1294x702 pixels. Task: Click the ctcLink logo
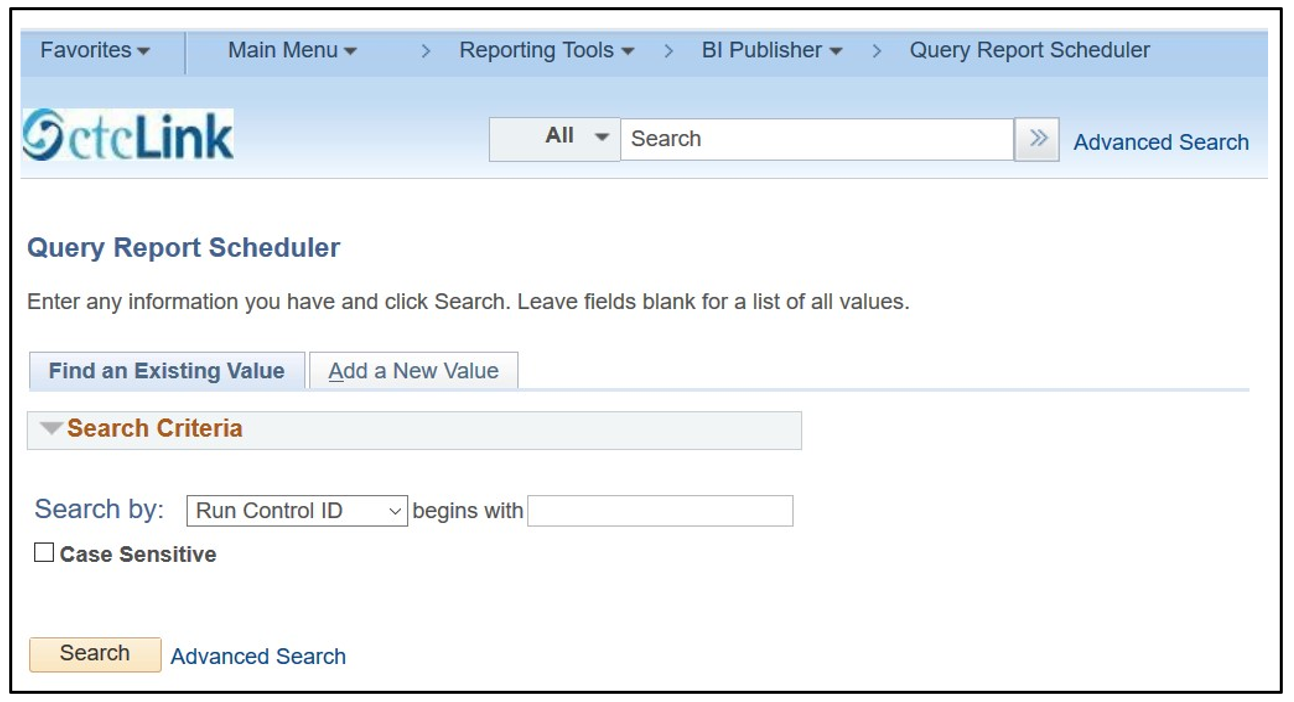click(128, 135)
